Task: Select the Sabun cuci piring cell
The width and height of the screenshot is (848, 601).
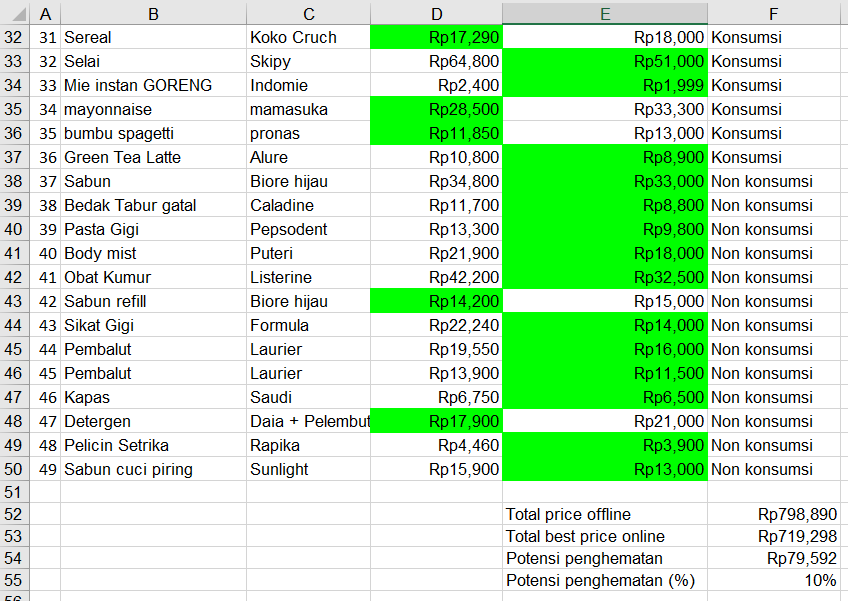Action: (x=153, y=469)
